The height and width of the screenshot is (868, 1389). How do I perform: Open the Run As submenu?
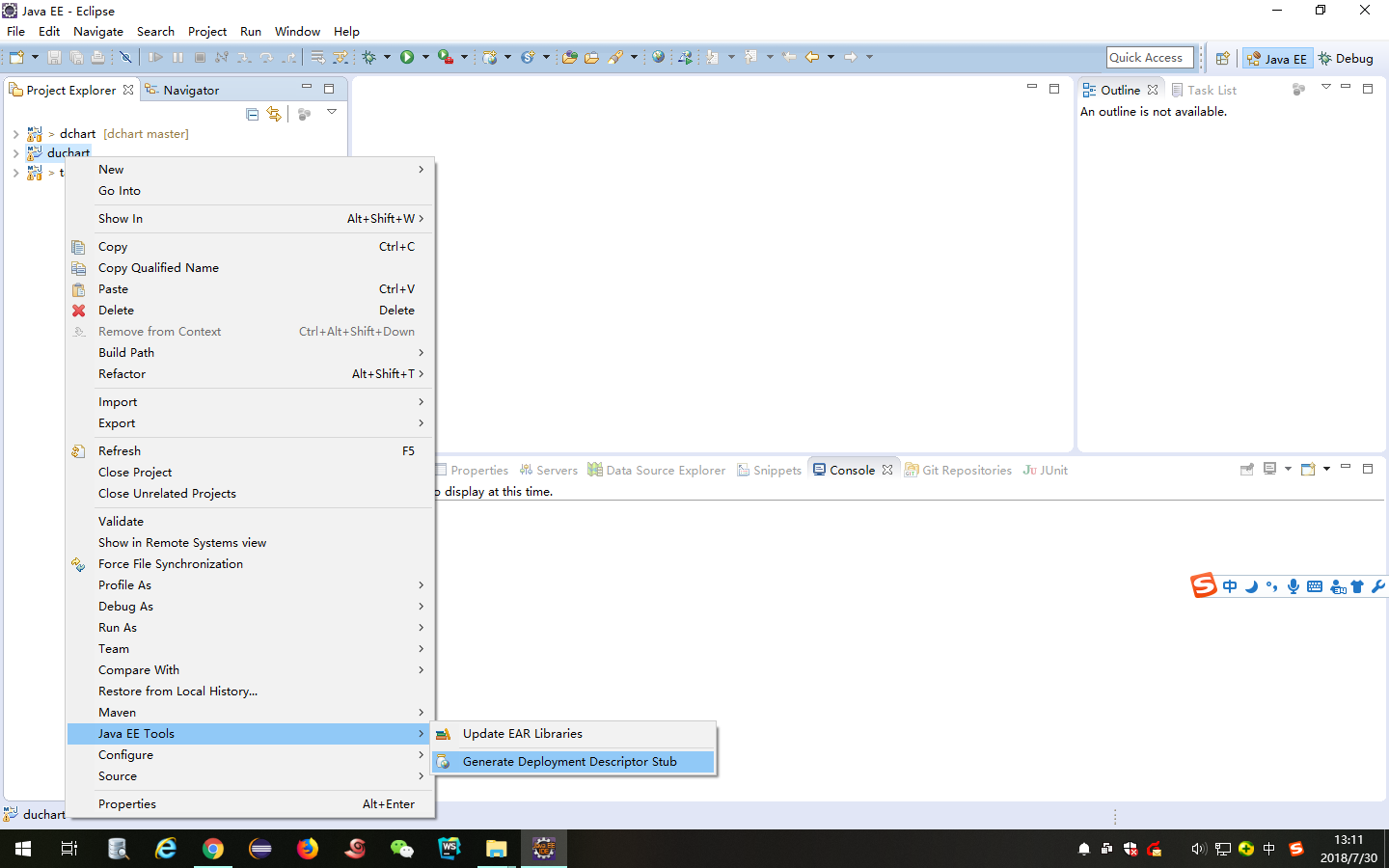click(x=251, y=628)
